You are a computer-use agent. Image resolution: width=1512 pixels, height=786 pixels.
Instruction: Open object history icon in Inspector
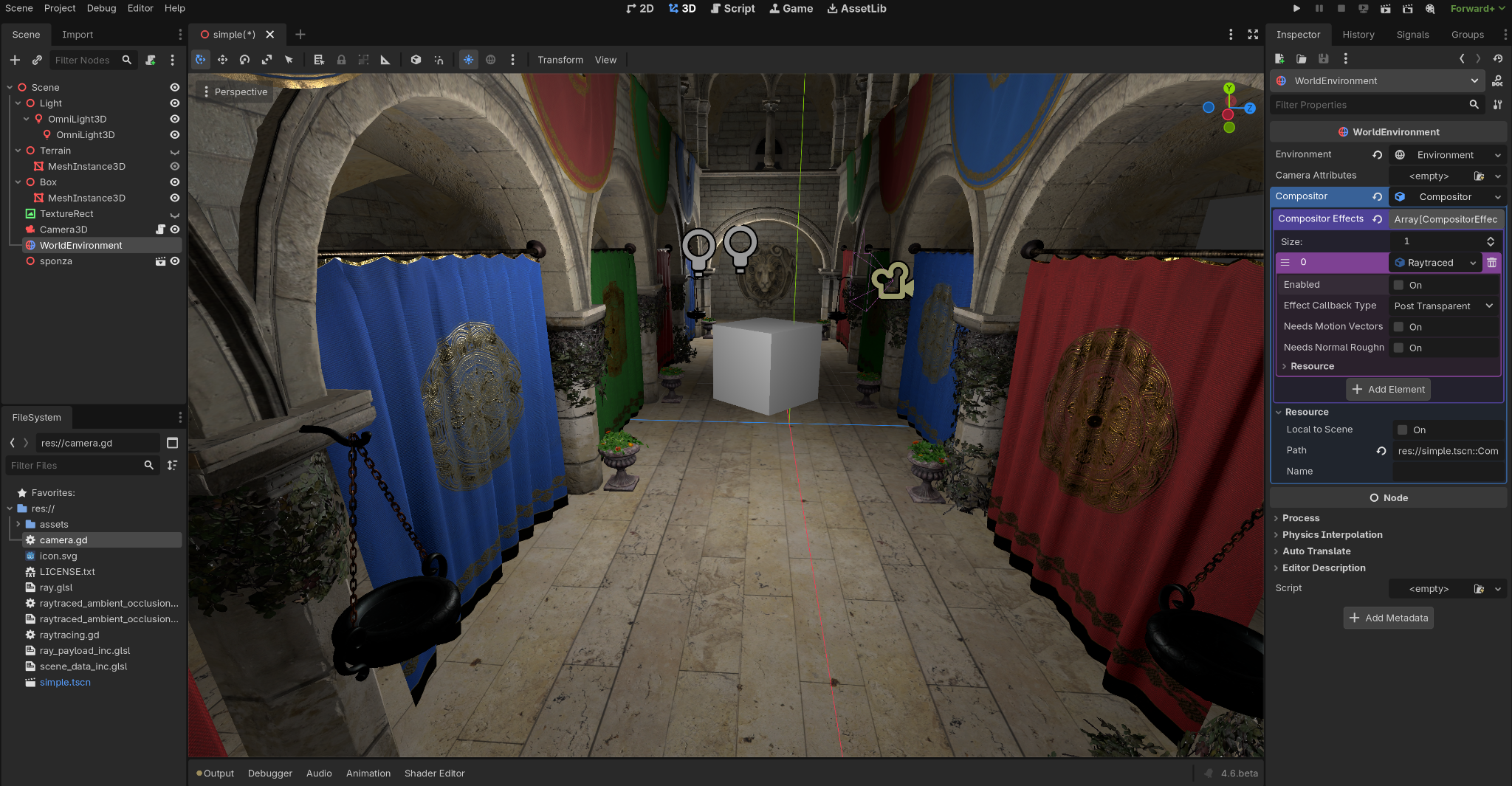tap(1498, 58)
